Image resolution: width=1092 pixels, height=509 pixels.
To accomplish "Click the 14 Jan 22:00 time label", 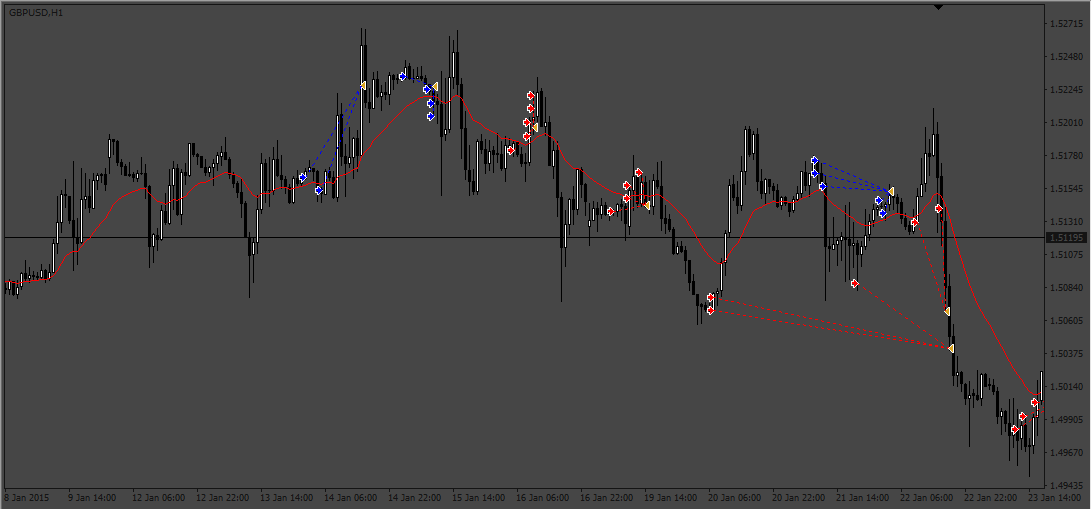I will tap(416, 499).
